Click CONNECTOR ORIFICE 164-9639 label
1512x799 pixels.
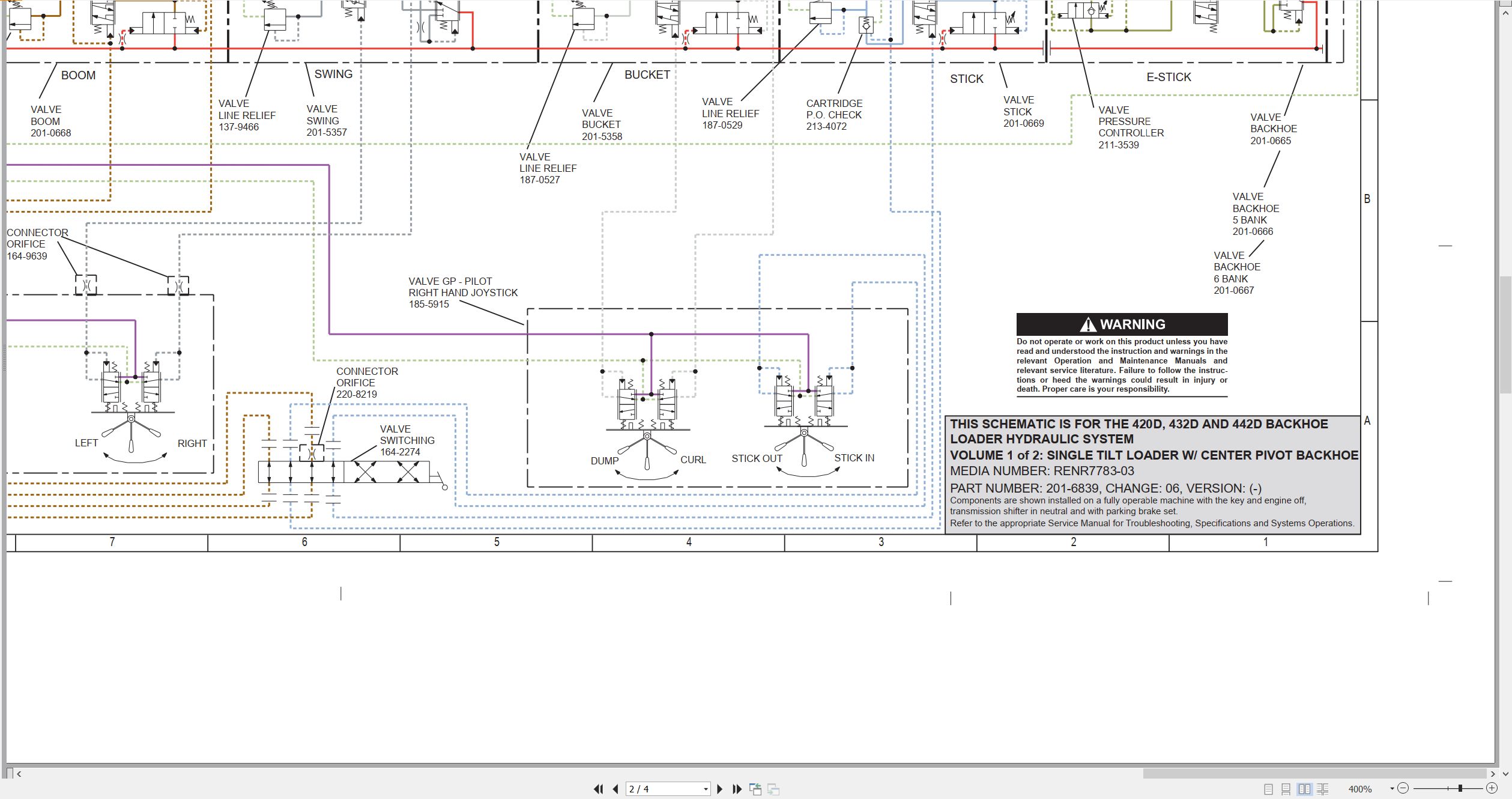click(37, 244)
